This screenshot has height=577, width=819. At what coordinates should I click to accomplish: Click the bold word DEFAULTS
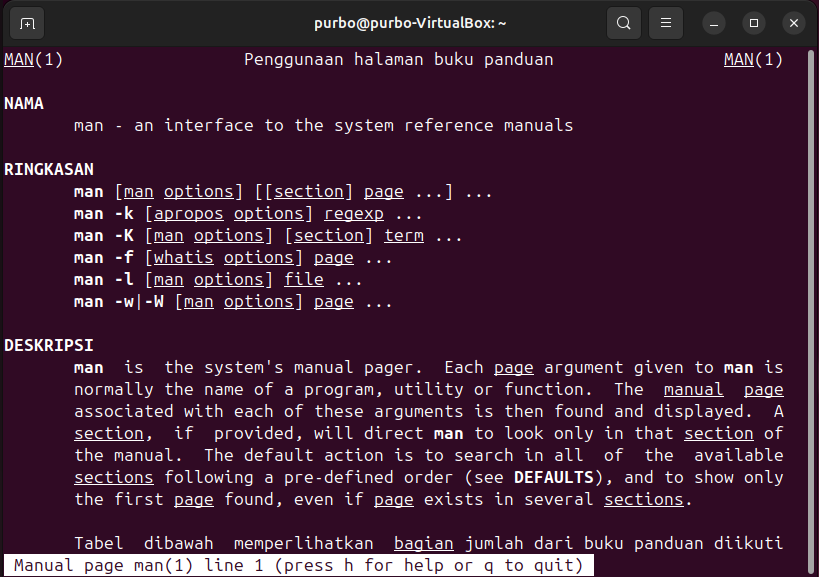click(x=554, y=477)
